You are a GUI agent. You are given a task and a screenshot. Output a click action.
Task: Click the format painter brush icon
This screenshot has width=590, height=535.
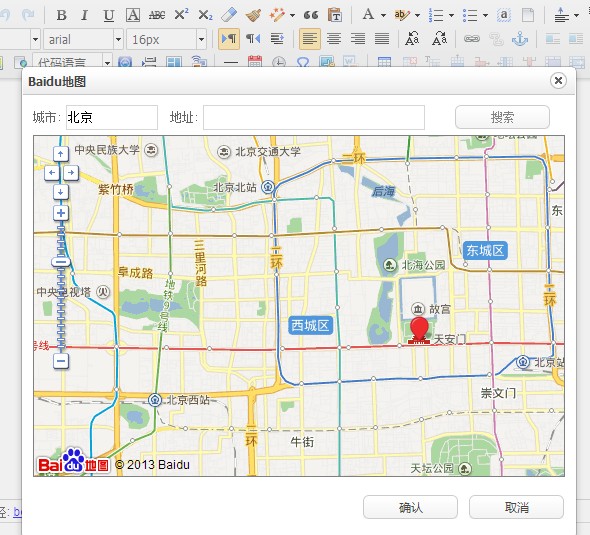coord(253,15)
